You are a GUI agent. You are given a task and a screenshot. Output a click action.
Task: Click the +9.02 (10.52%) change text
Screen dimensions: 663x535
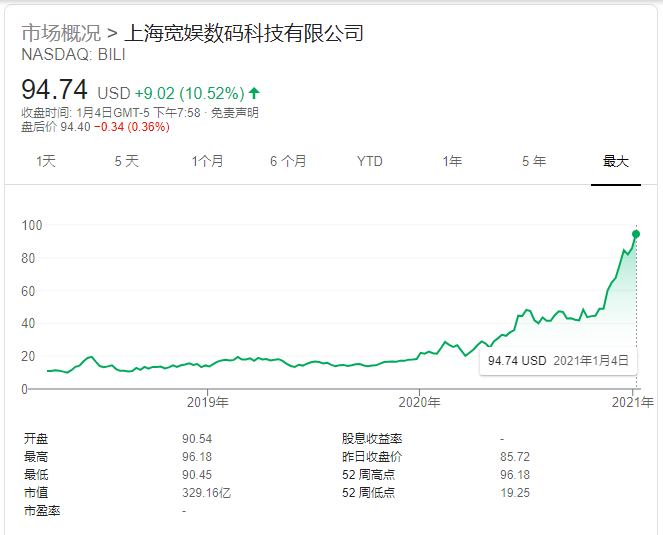189,93
